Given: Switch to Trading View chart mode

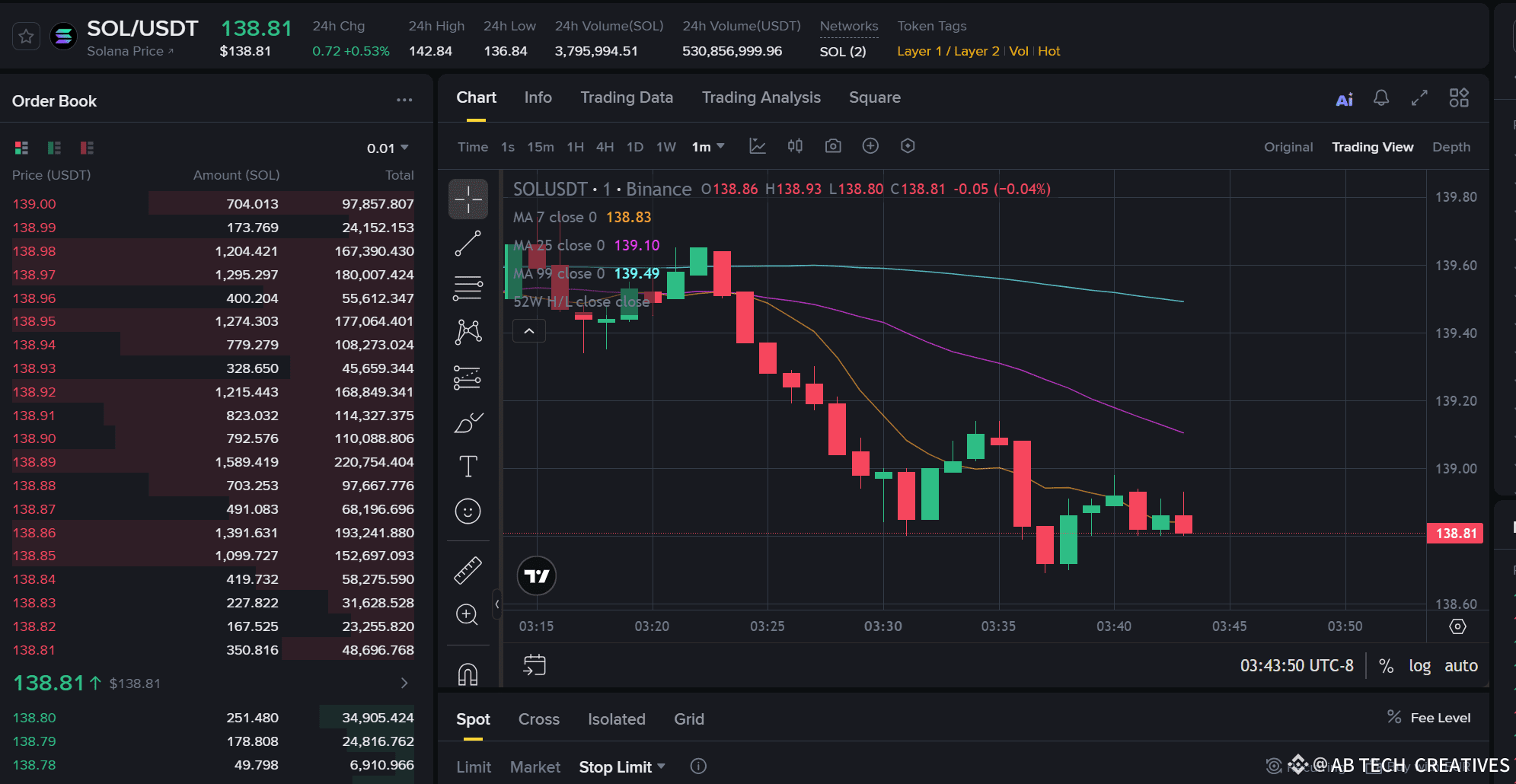Looking at the screenshot, I should point(1372,147).
